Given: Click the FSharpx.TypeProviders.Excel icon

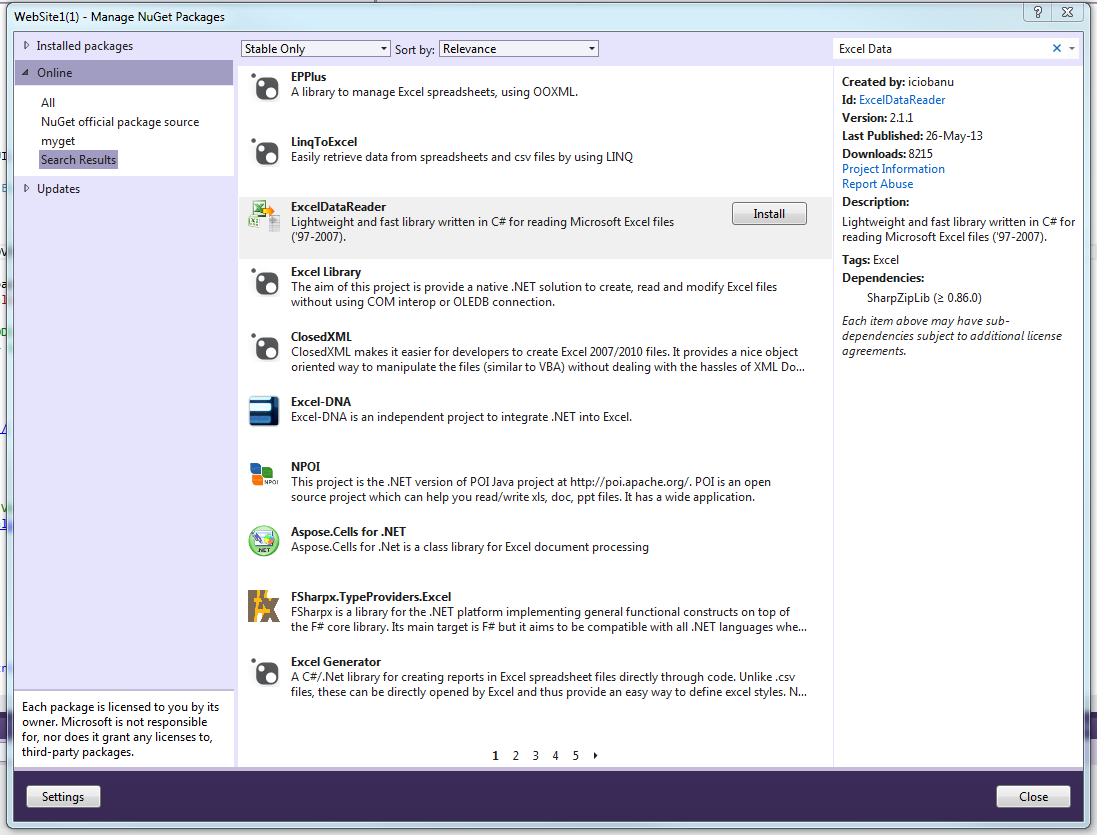Looking at the screenshot, I should click(264, 606).
